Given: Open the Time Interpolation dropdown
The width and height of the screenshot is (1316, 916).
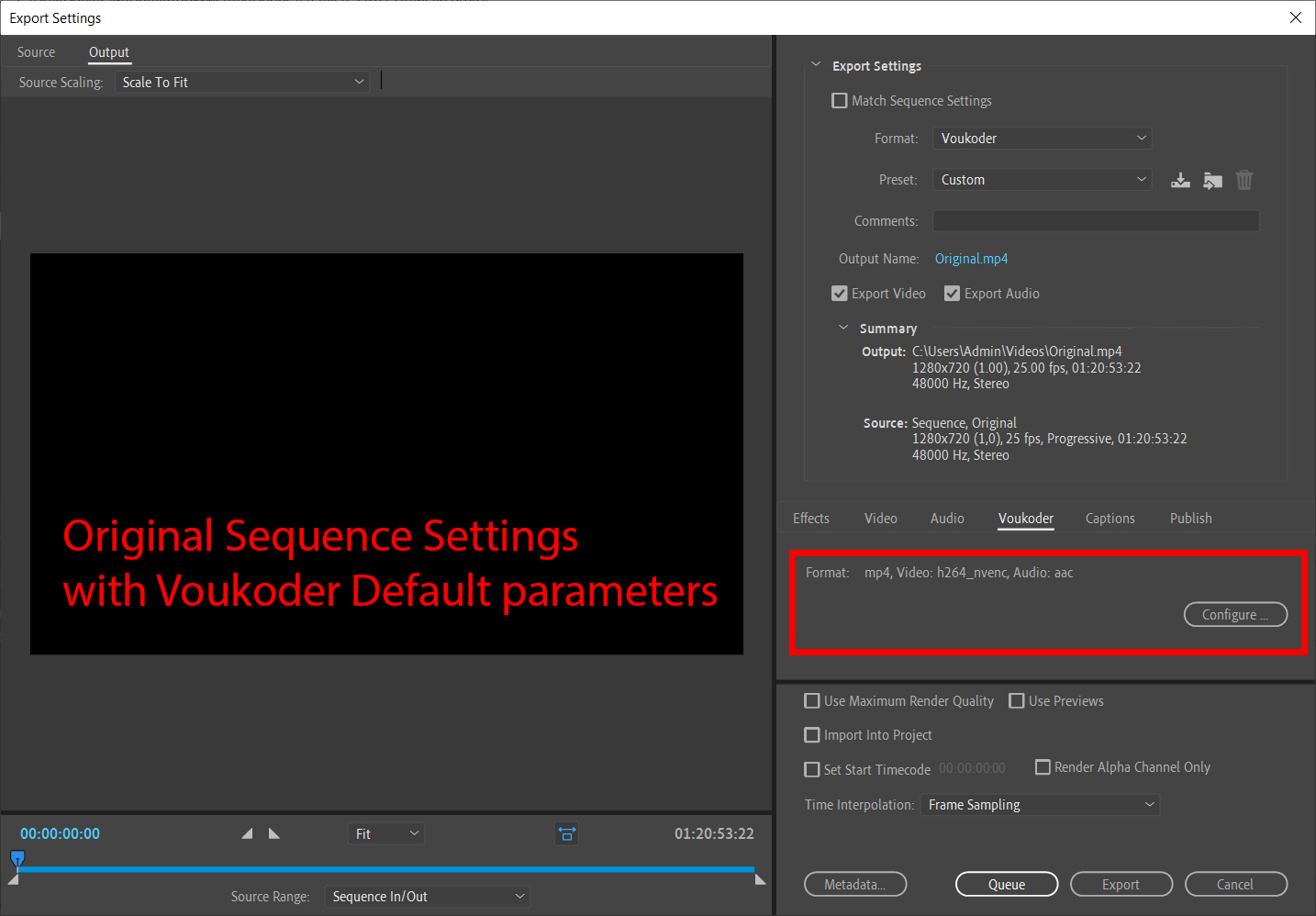Looking at the screenshot, I should point(1040,805).
